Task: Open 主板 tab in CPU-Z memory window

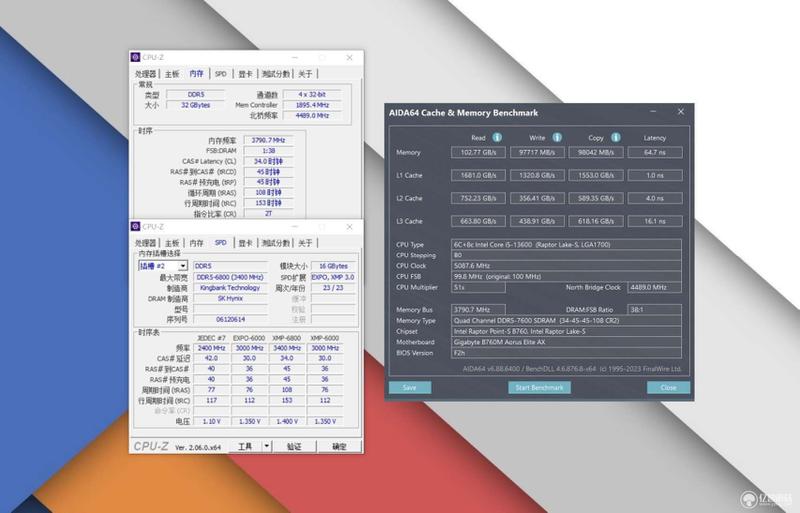Action: 172,74
